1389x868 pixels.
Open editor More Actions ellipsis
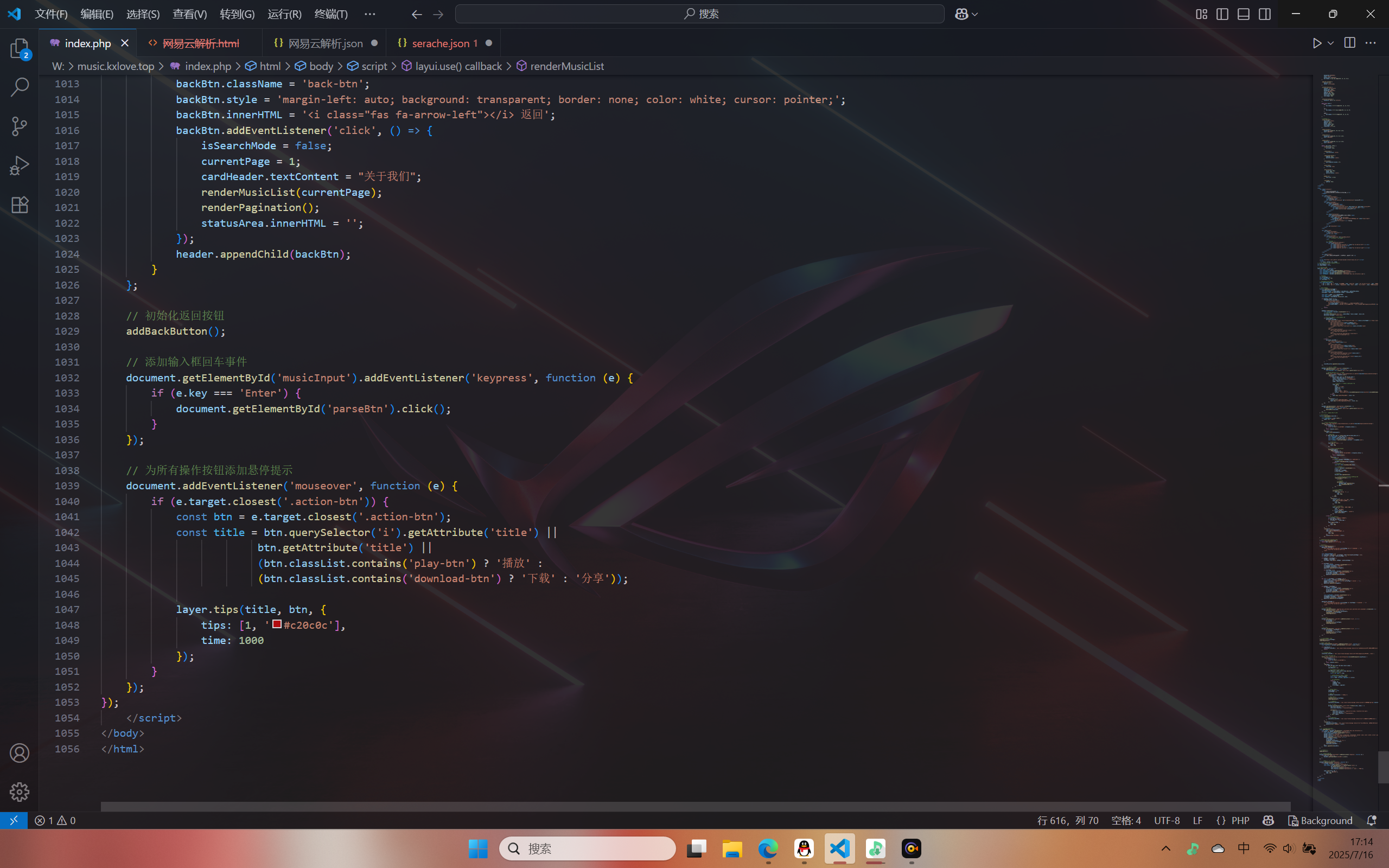pos(1371,43)
